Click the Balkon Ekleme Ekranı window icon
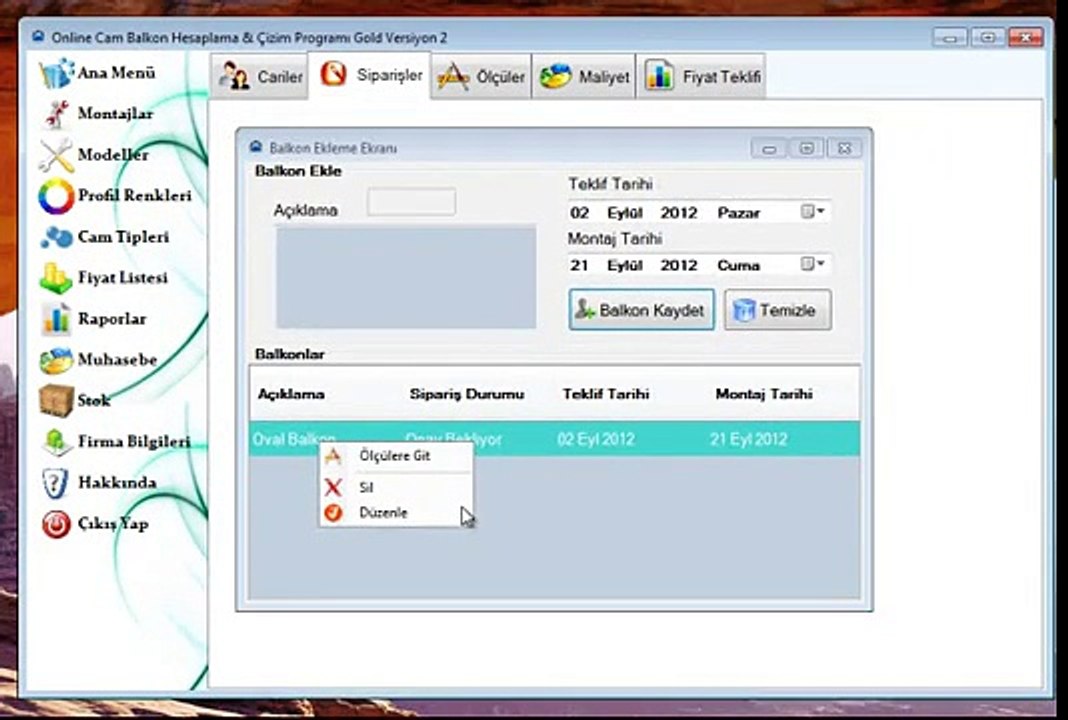This screenshot has width=1068, height=720. [x=256, y=147]
